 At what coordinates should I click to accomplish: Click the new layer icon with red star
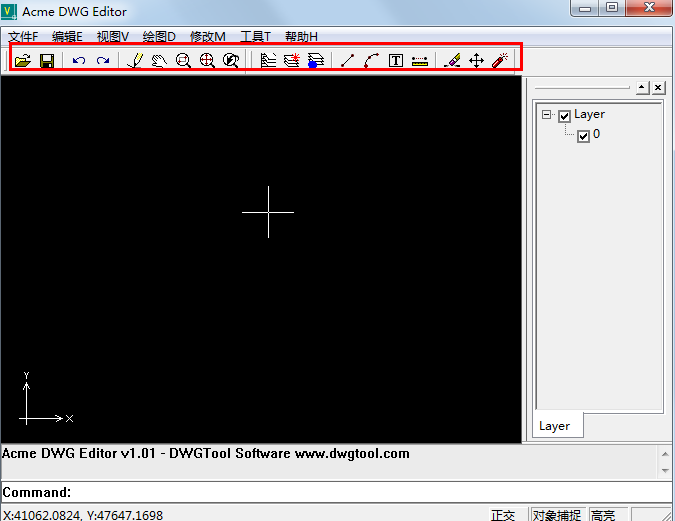(292, 60)
